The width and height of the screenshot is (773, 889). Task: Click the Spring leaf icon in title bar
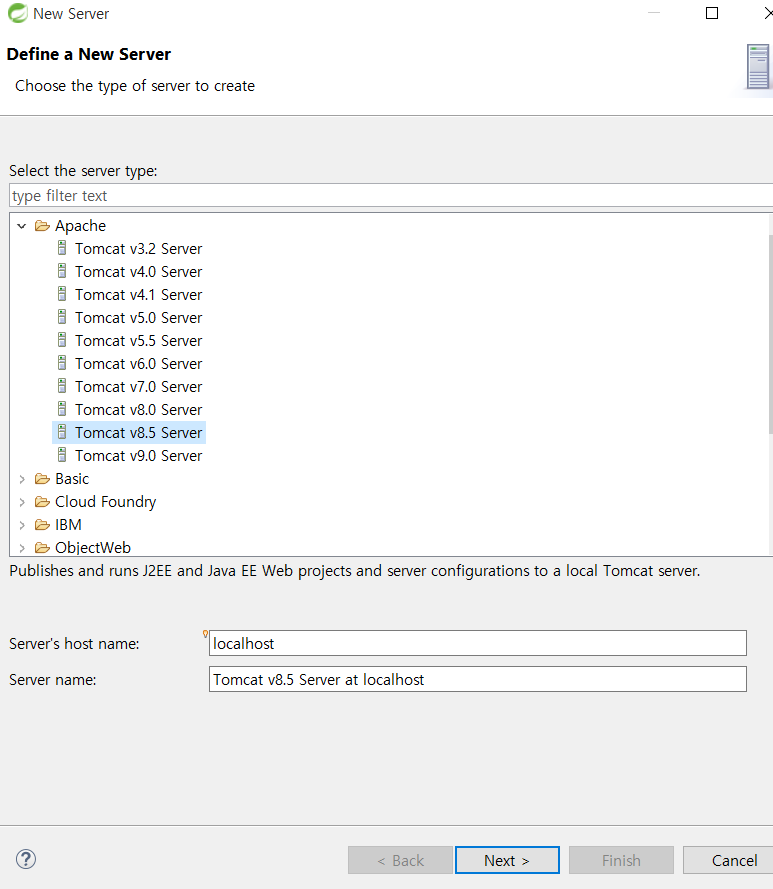(18, 13)
